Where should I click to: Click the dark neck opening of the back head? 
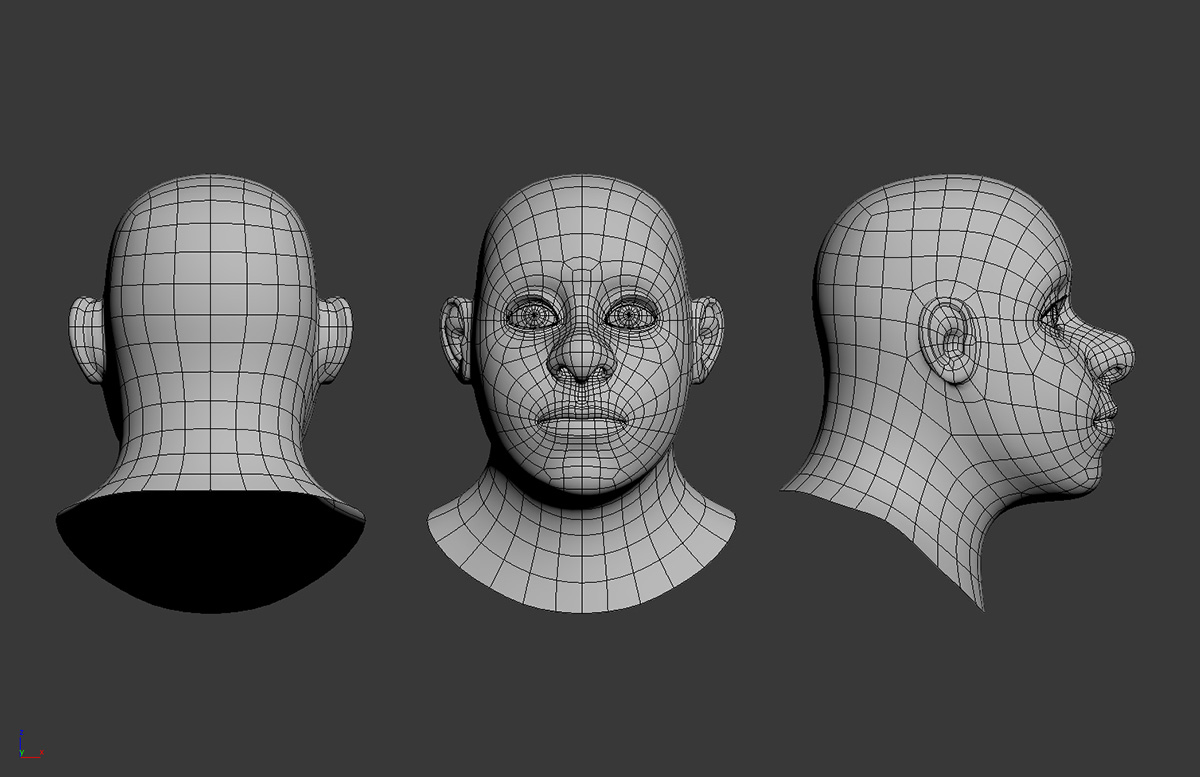pos(207,545)
